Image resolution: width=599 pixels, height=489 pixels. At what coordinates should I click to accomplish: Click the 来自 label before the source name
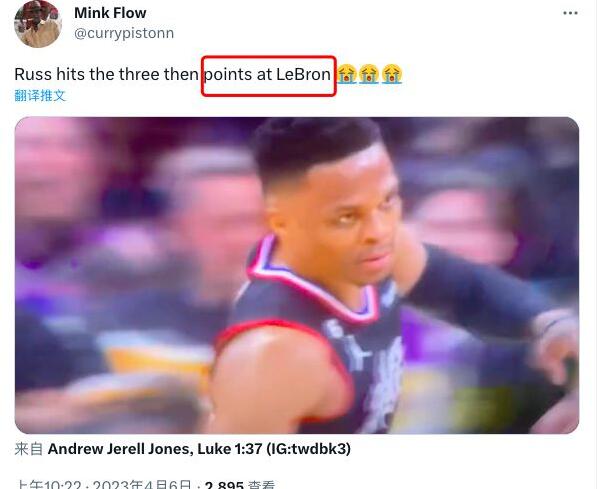pyautogui.click(x=29, y=449)
